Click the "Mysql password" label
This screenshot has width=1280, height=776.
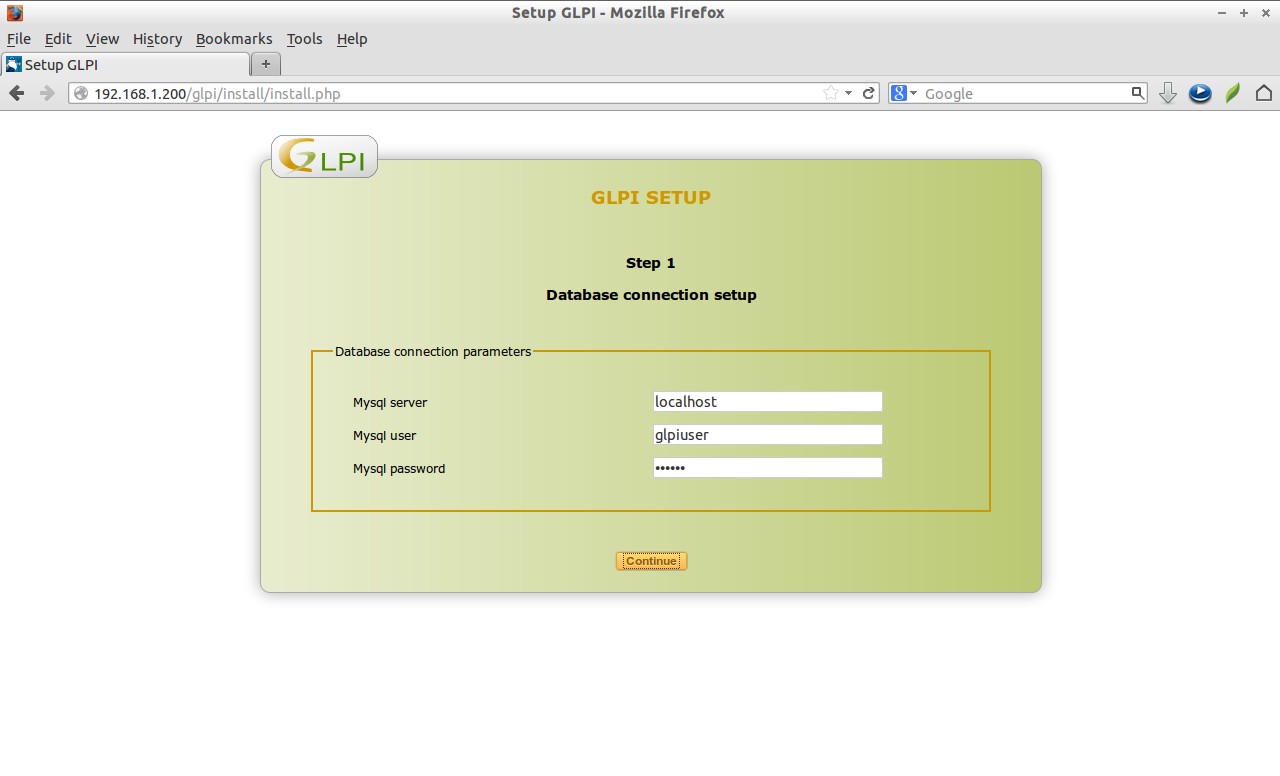(399, 468)
